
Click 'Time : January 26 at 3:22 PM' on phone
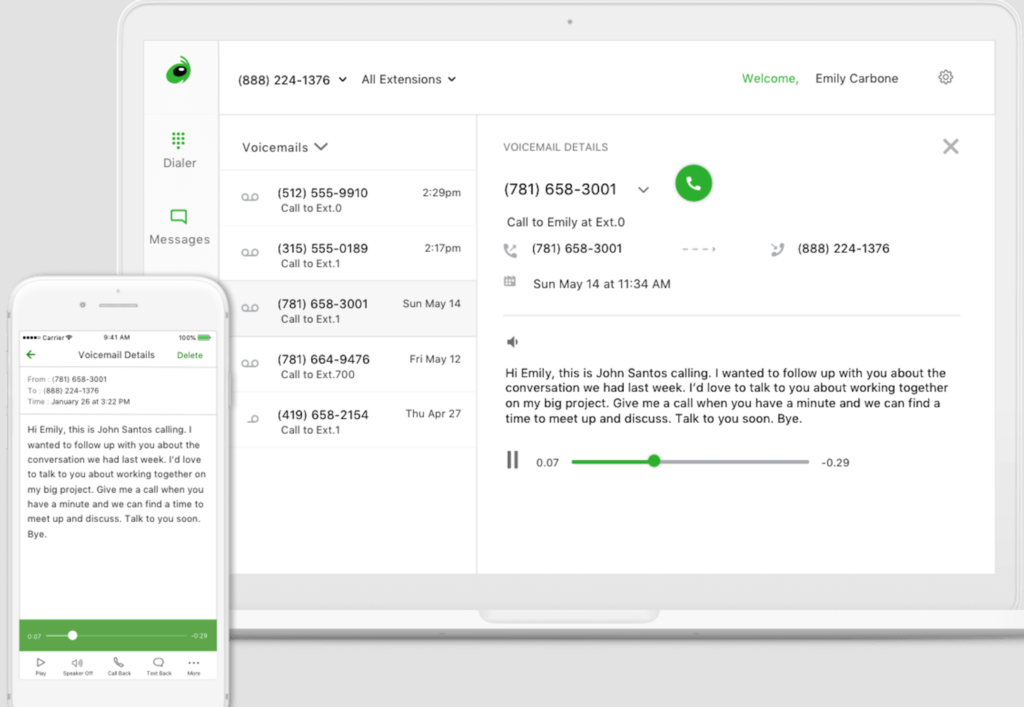[x=78, y=401]
